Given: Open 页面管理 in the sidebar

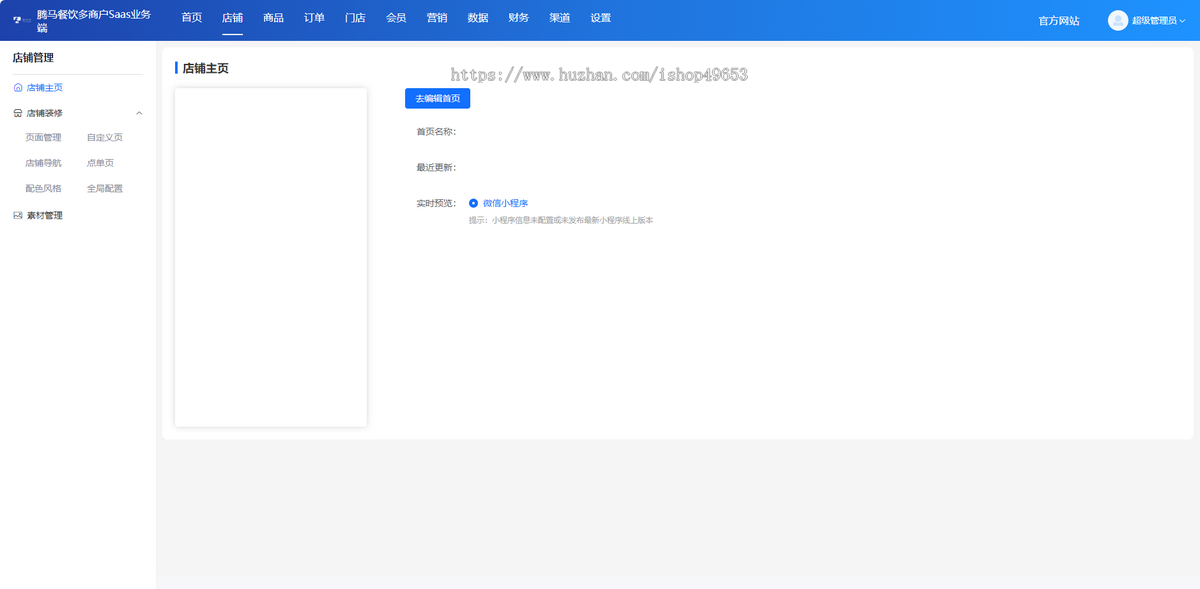Looking at the screenshot, I should point(43,138).
